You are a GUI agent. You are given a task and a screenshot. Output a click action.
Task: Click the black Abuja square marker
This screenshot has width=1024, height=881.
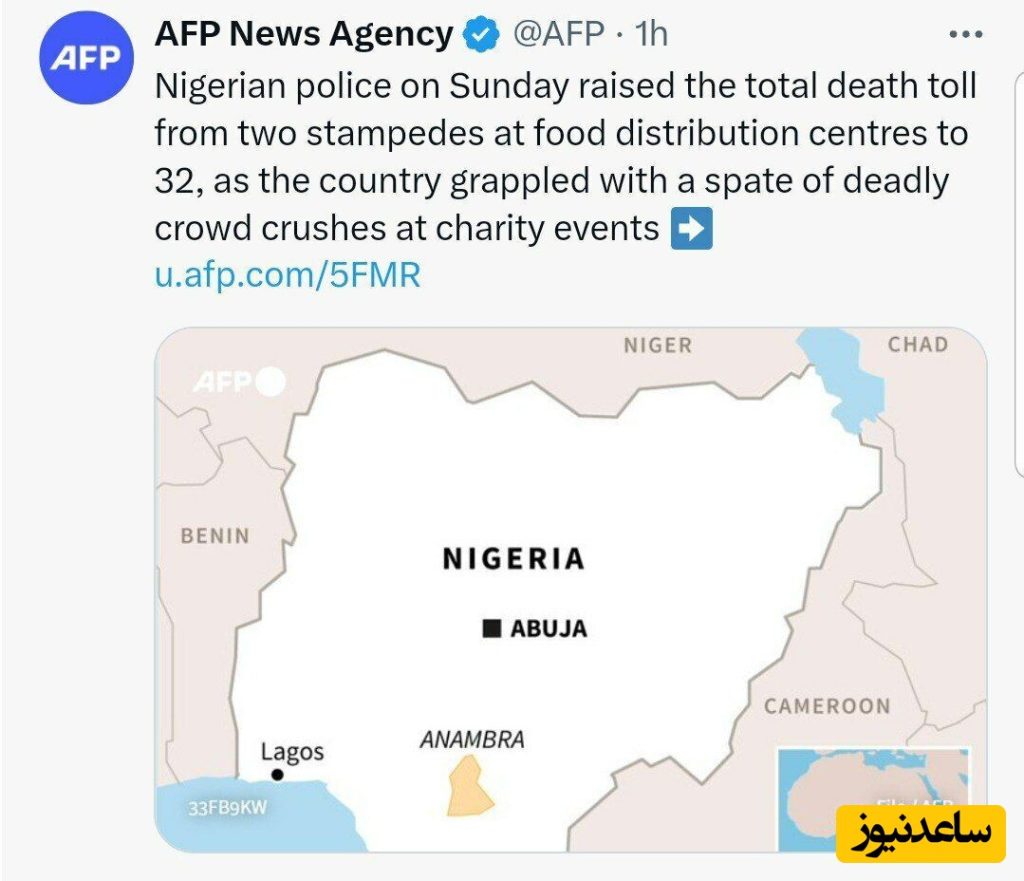coord(491,628)
